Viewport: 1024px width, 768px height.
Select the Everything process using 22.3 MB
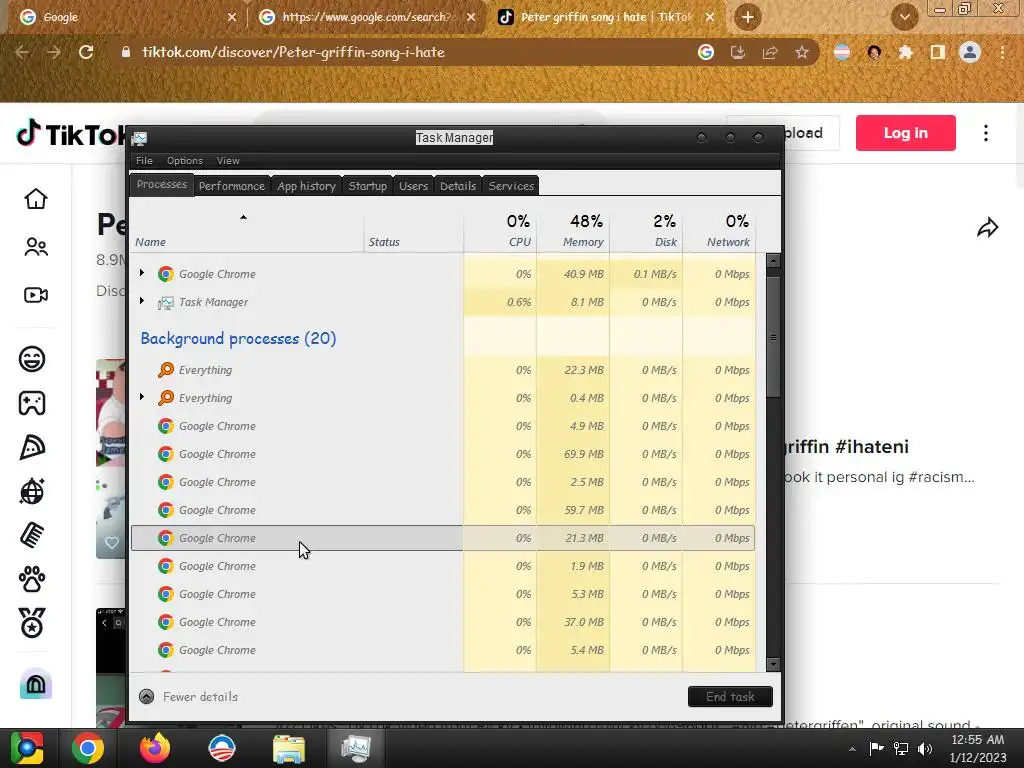click(x=443, y=370)
